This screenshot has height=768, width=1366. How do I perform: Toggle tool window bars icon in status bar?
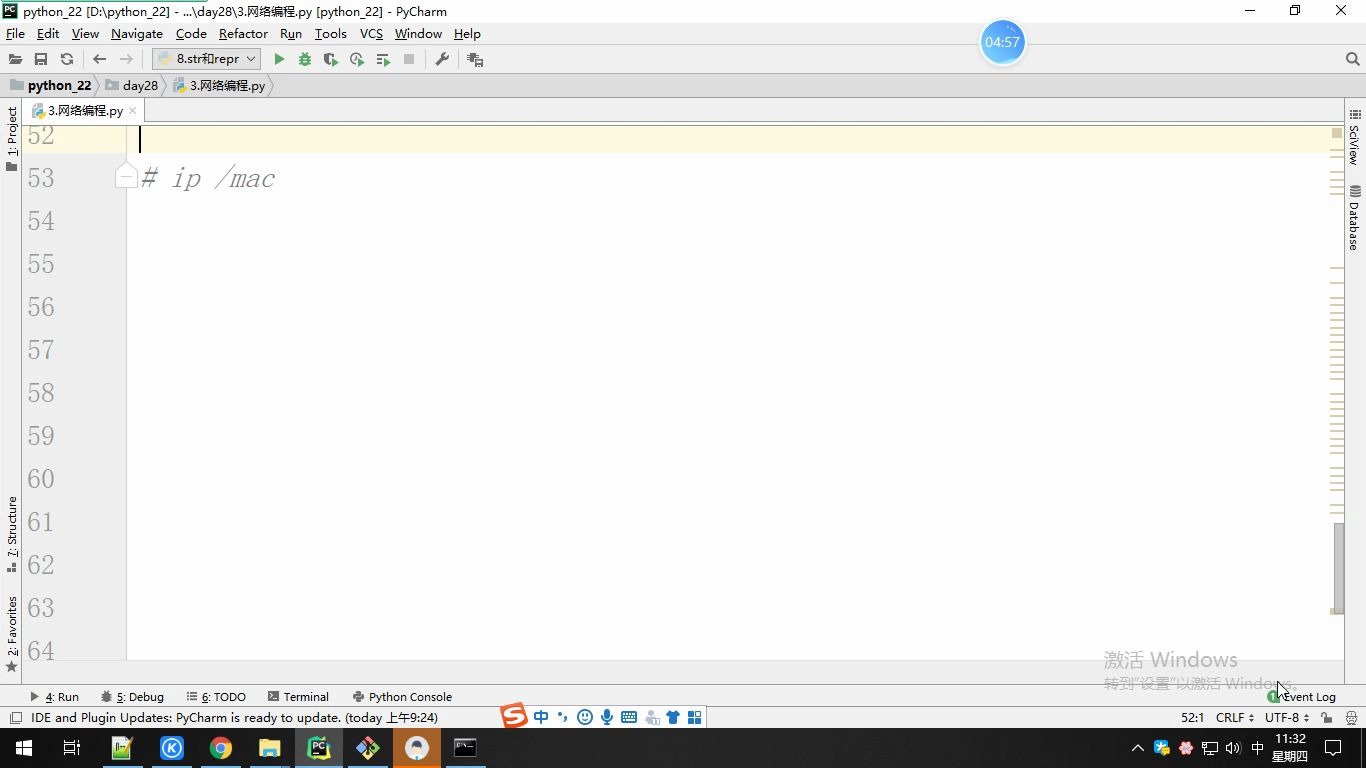point(15,718)
